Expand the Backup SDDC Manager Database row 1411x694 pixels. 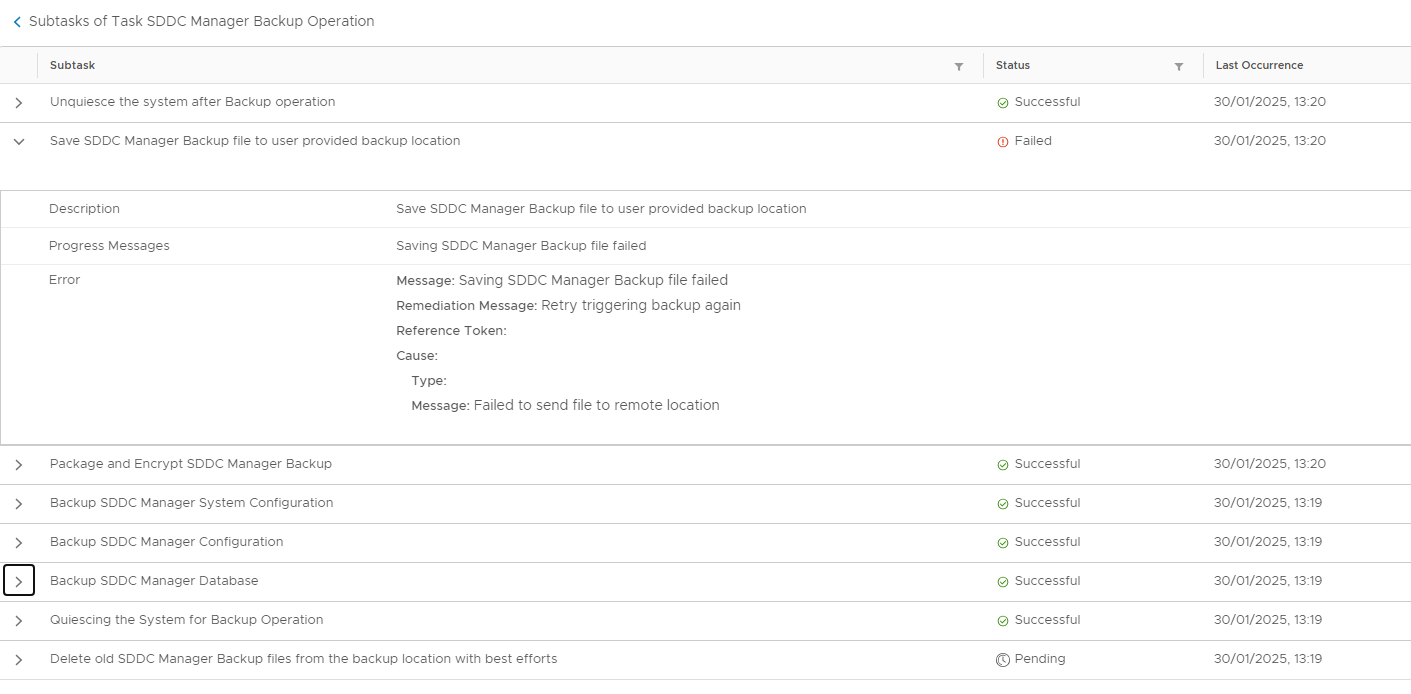[19, 581]
